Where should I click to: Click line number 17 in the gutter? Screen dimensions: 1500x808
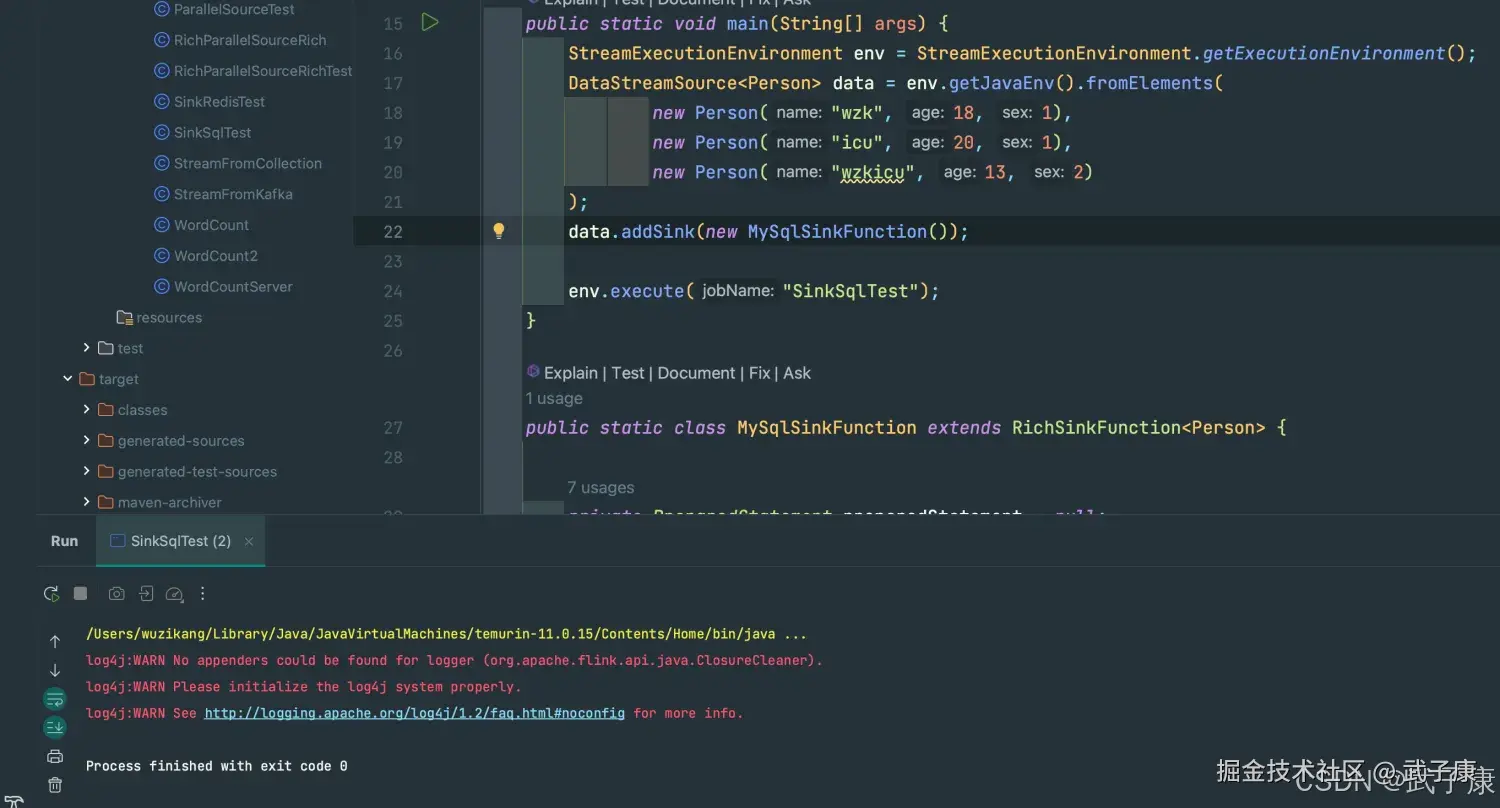(x=393, y=83)
